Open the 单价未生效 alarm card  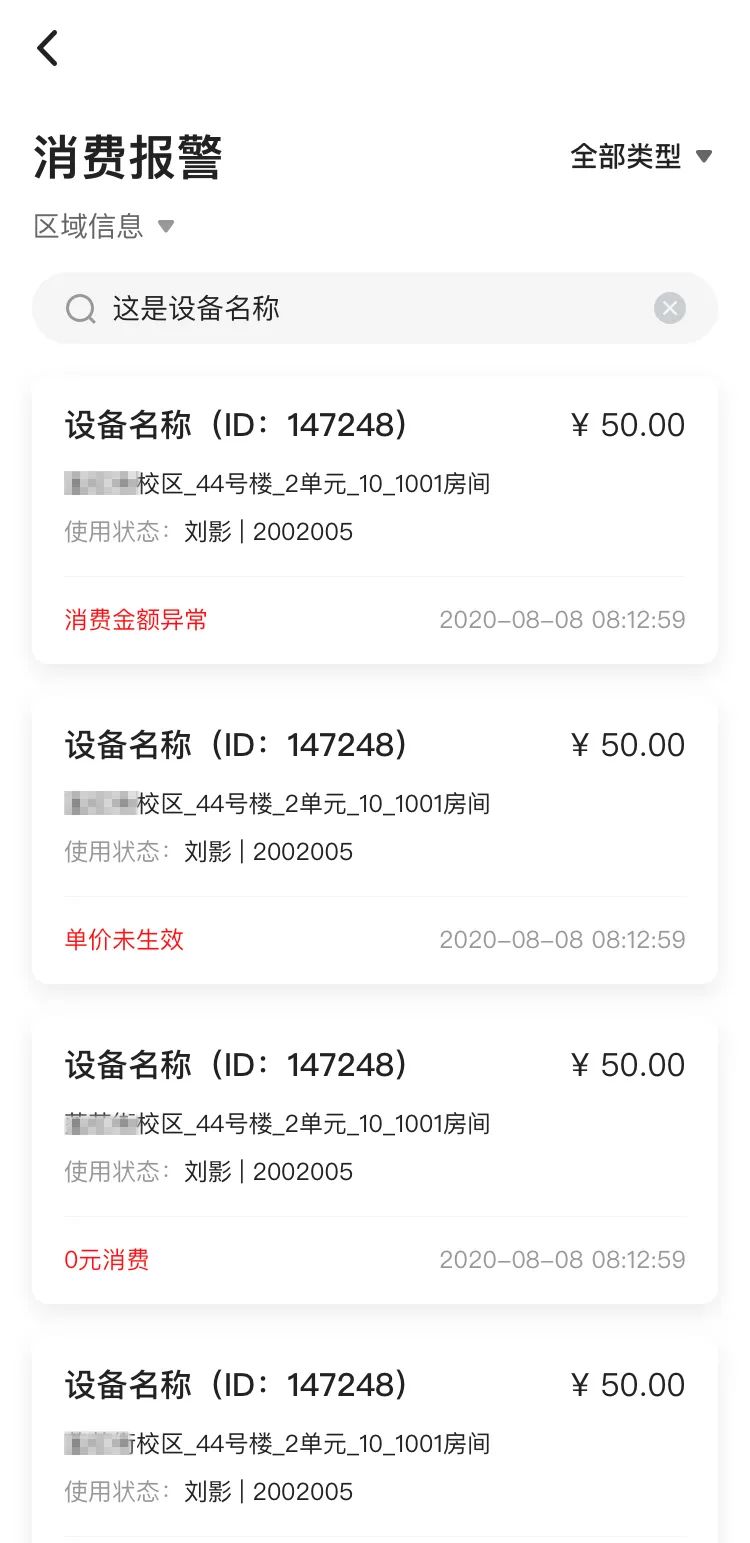tap(375, 840)
